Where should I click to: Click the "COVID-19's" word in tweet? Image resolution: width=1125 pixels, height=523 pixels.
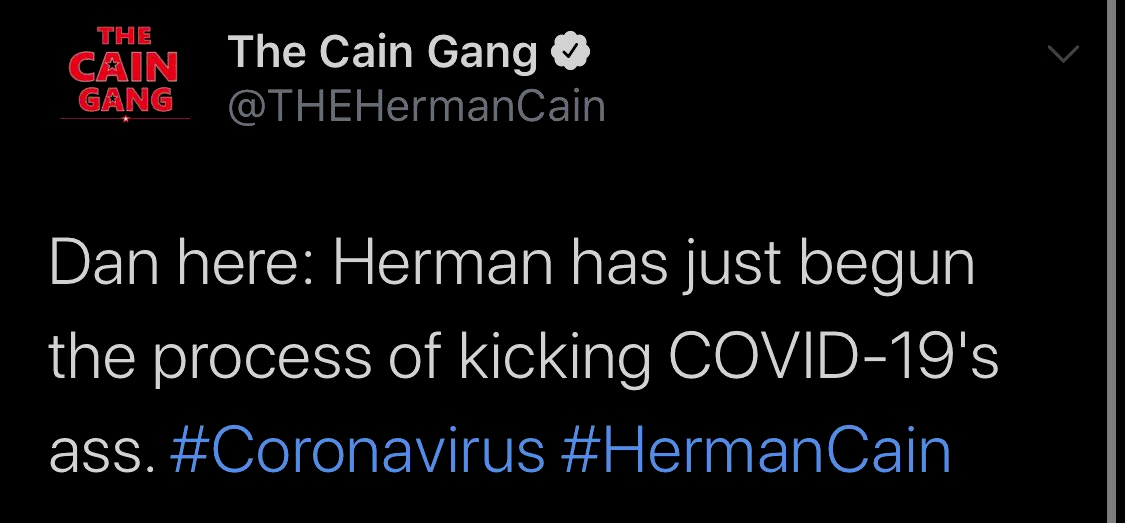click(x=834, y=358)
